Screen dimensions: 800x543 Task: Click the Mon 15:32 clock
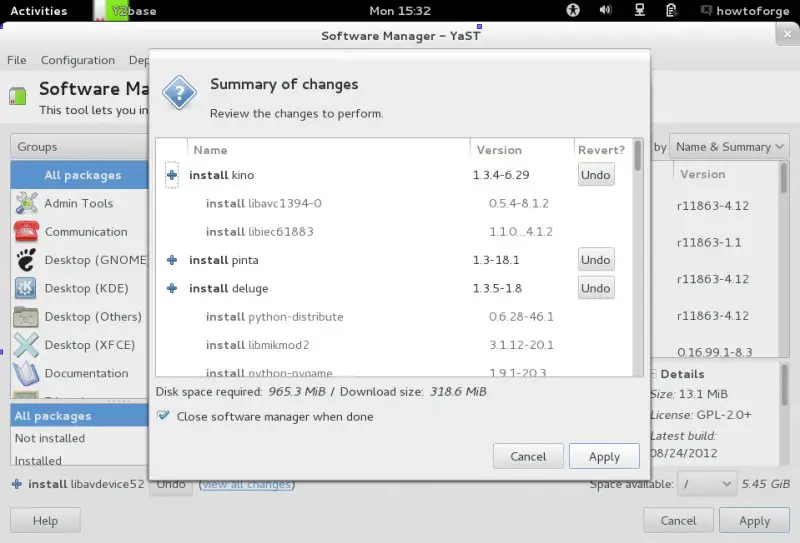coord(400,11)
